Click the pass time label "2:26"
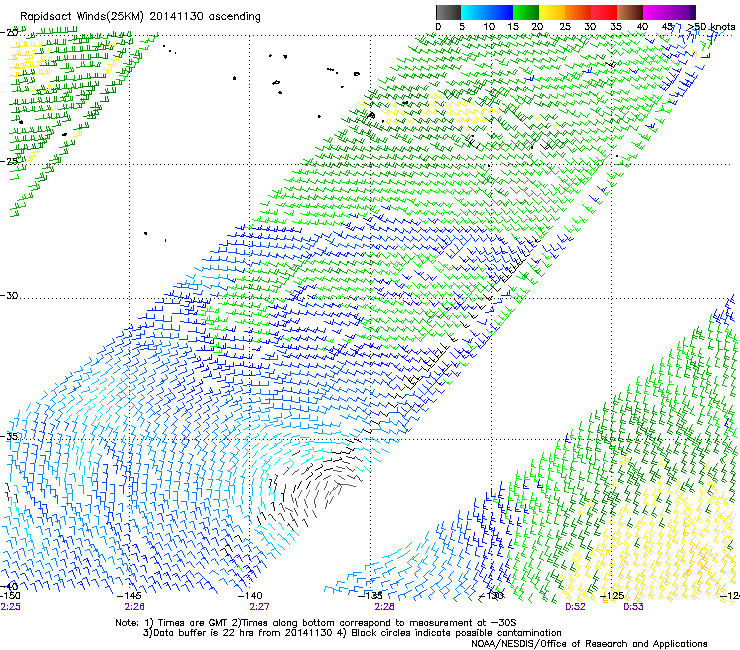Viewport: 740px width, 650px height. coord(135,607)
